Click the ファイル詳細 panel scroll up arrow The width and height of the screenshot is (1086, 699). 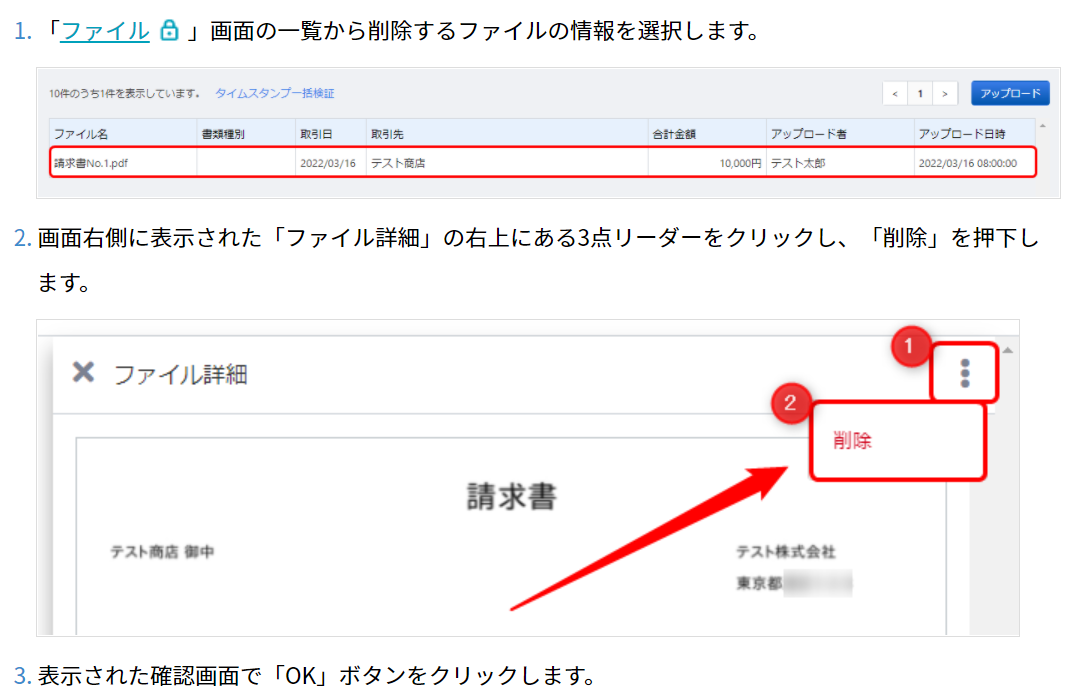(x=1008, y=350)
